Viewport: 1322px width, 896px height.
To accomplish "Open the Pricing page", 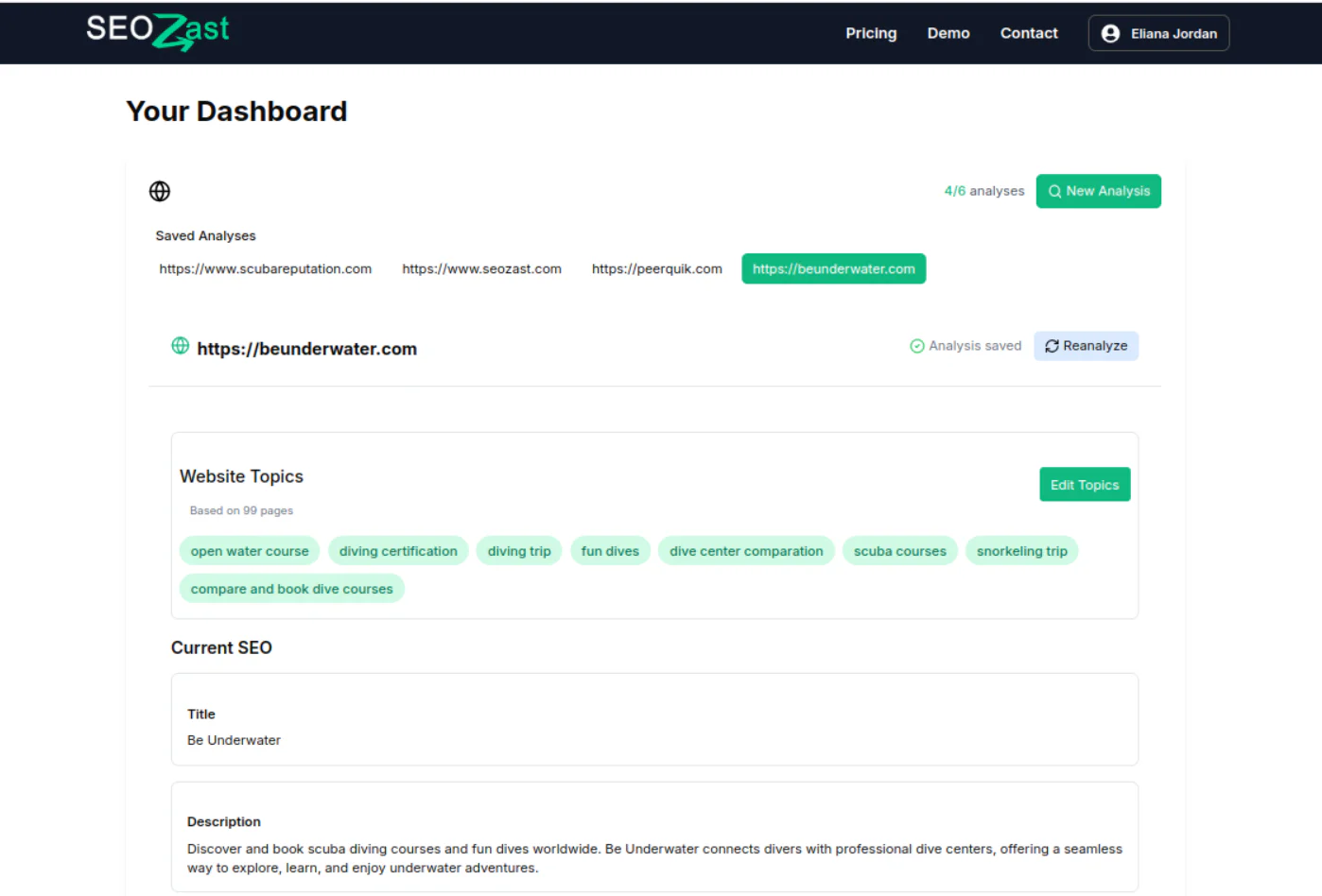I will pos(870,32).
